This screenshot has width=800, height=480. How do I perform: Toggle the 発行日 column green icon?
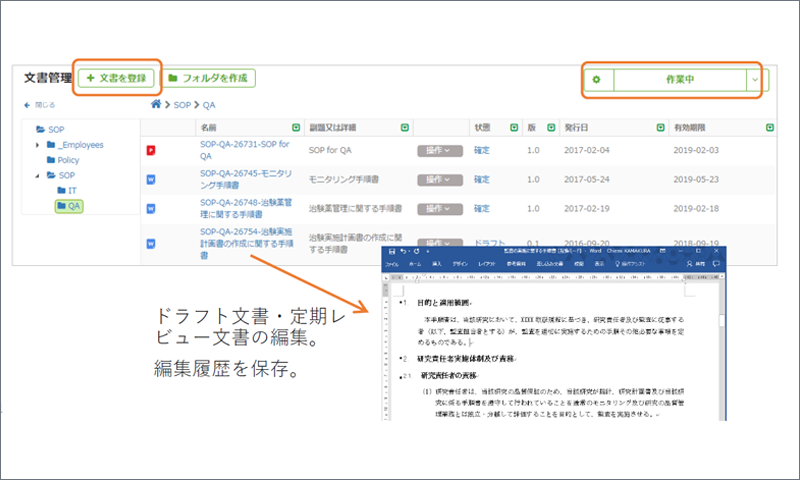tap(661, 128)
